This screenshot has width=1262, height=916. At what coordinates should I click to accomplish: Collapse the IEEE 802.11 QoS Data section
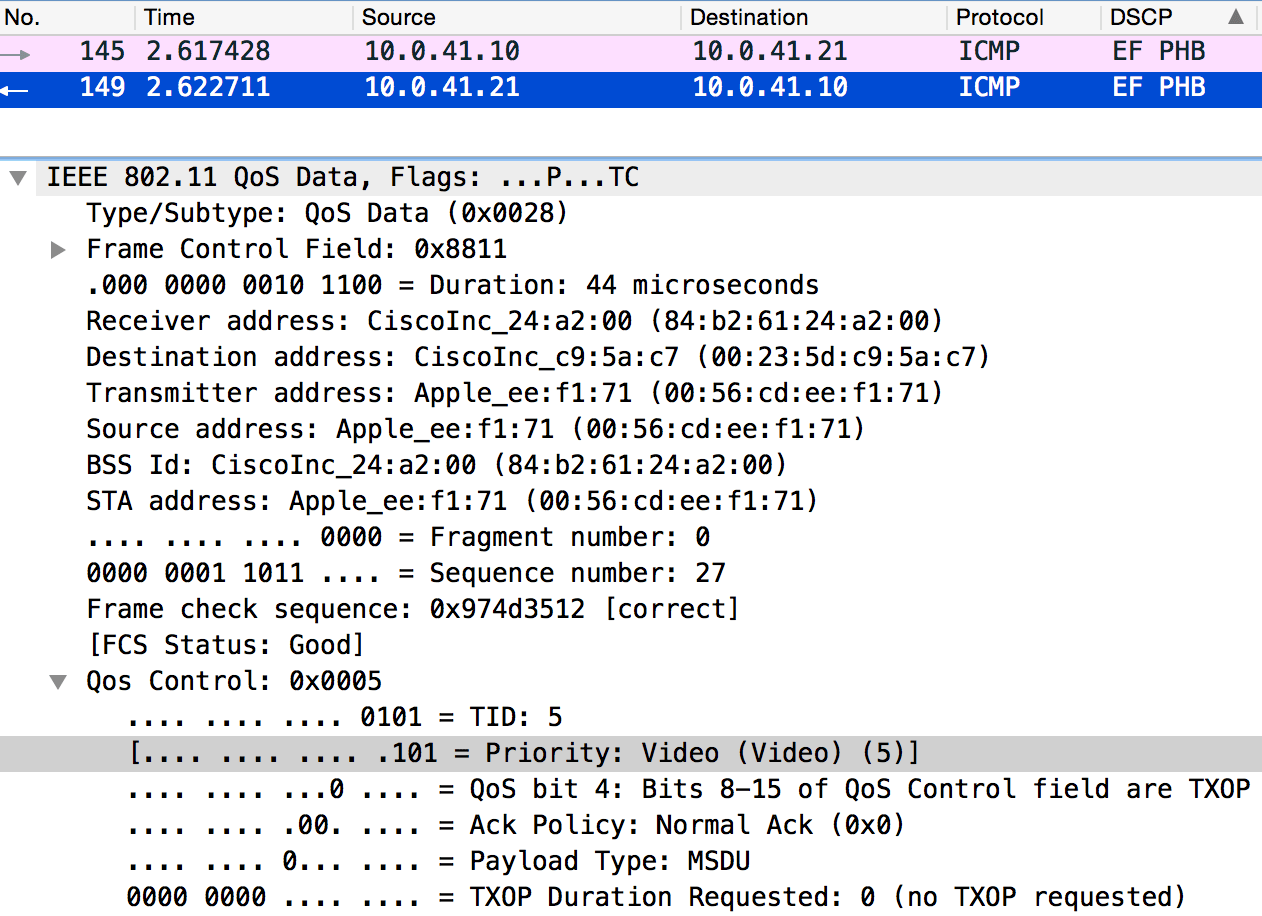coord(20,176)
